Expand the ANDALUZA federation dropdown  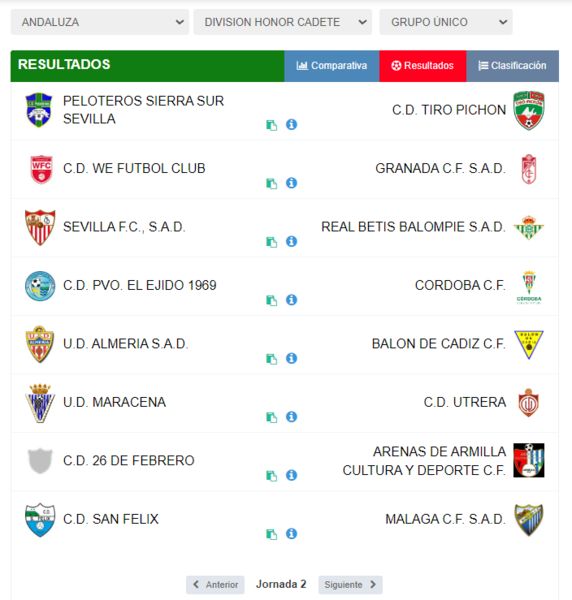(x=100, y=22)
